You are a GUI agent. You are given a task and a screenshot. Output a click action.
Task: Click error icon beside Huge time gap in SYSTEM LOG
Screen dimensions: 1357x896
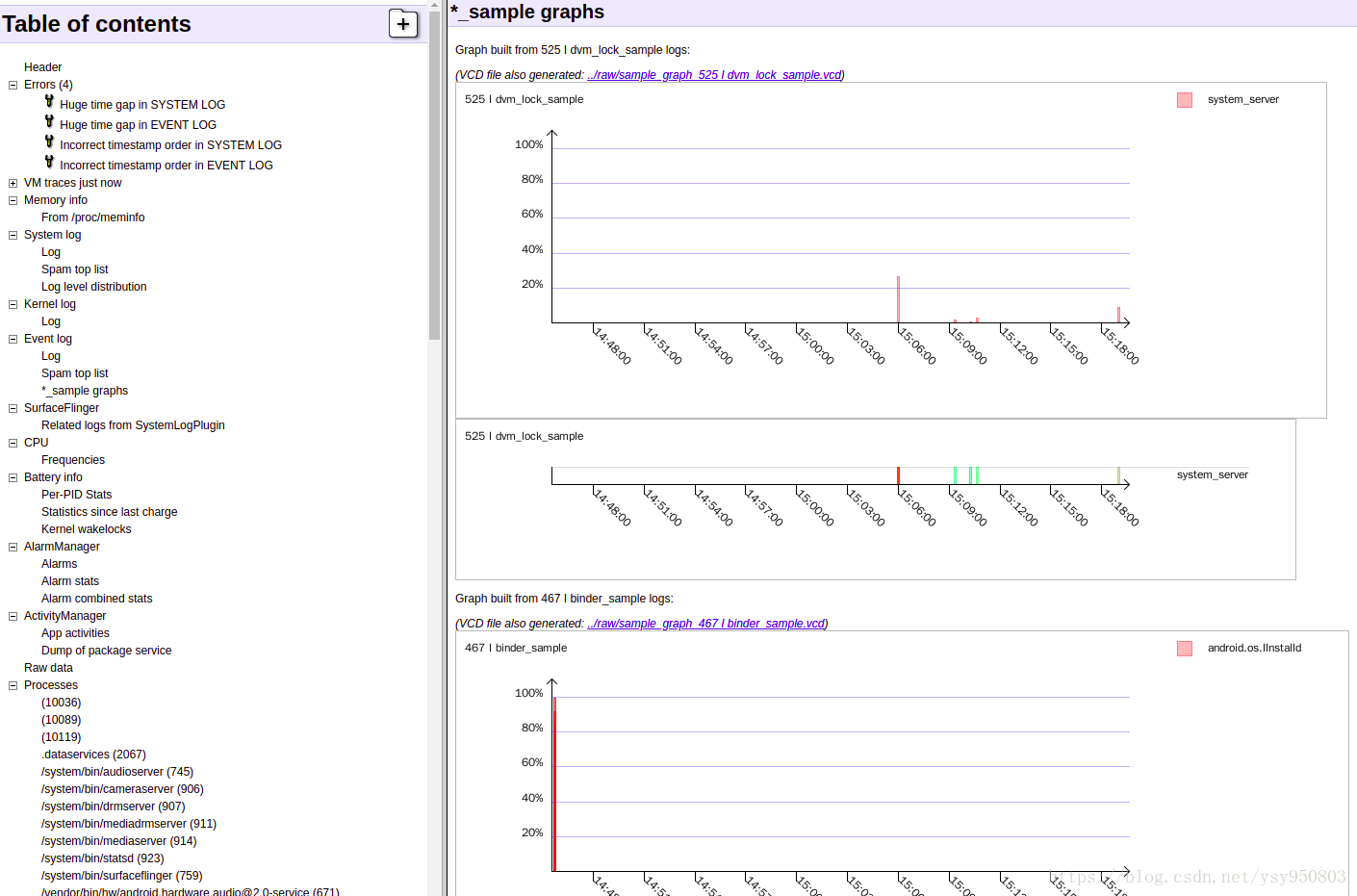pos(49,101)
